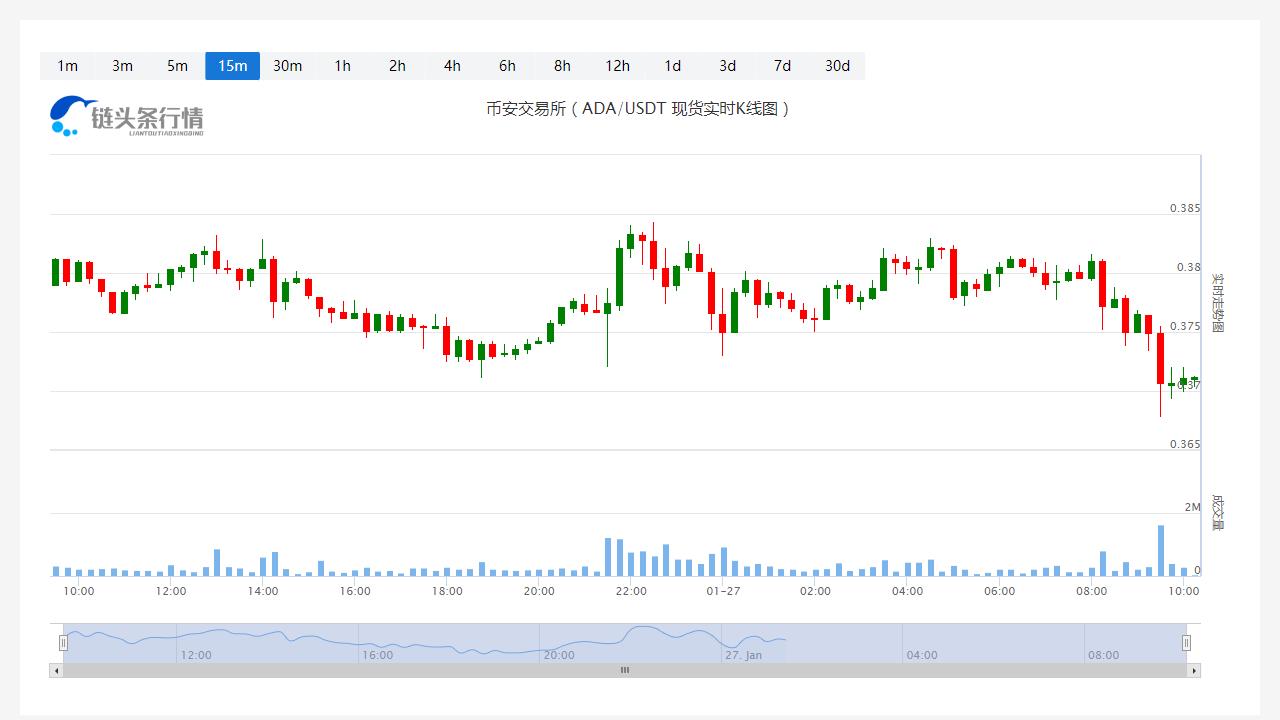Screen dimensions: 1280x720
Task: Select the 1m interval tab
Action: click(67, 66)
